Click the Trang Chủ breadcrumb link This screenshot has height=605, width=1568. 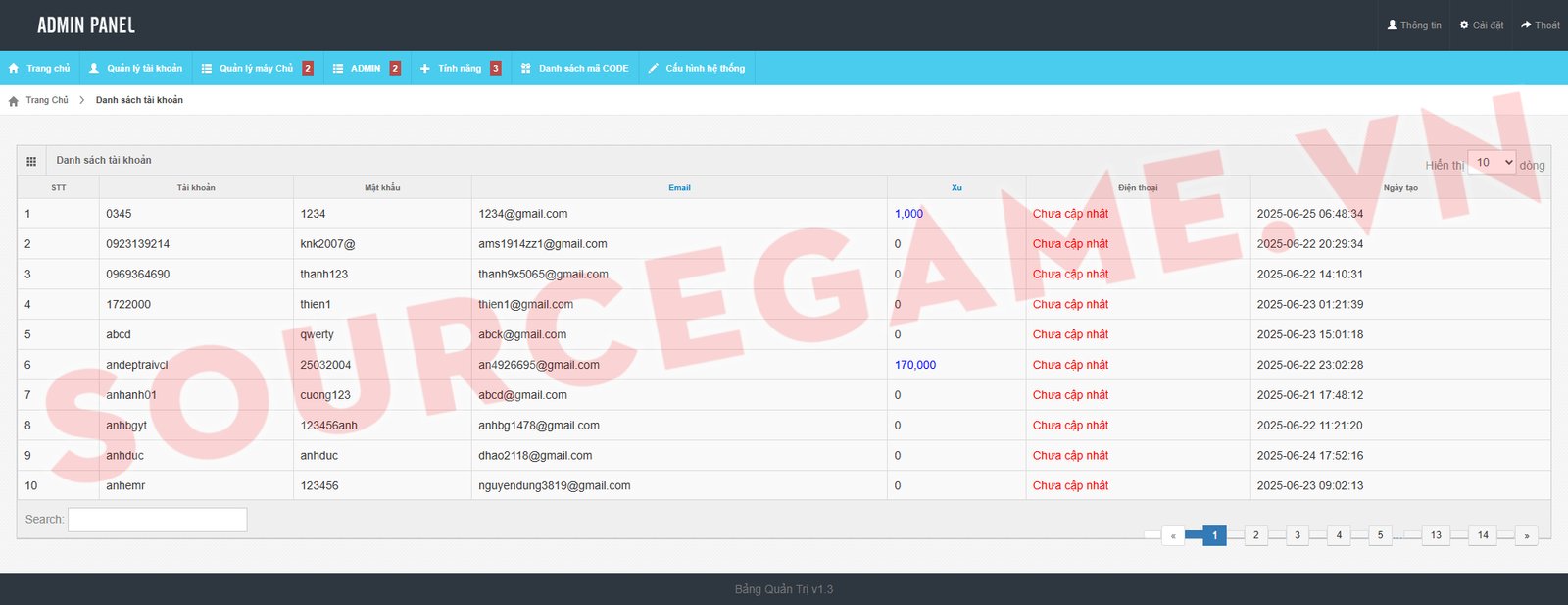(47, 100)
